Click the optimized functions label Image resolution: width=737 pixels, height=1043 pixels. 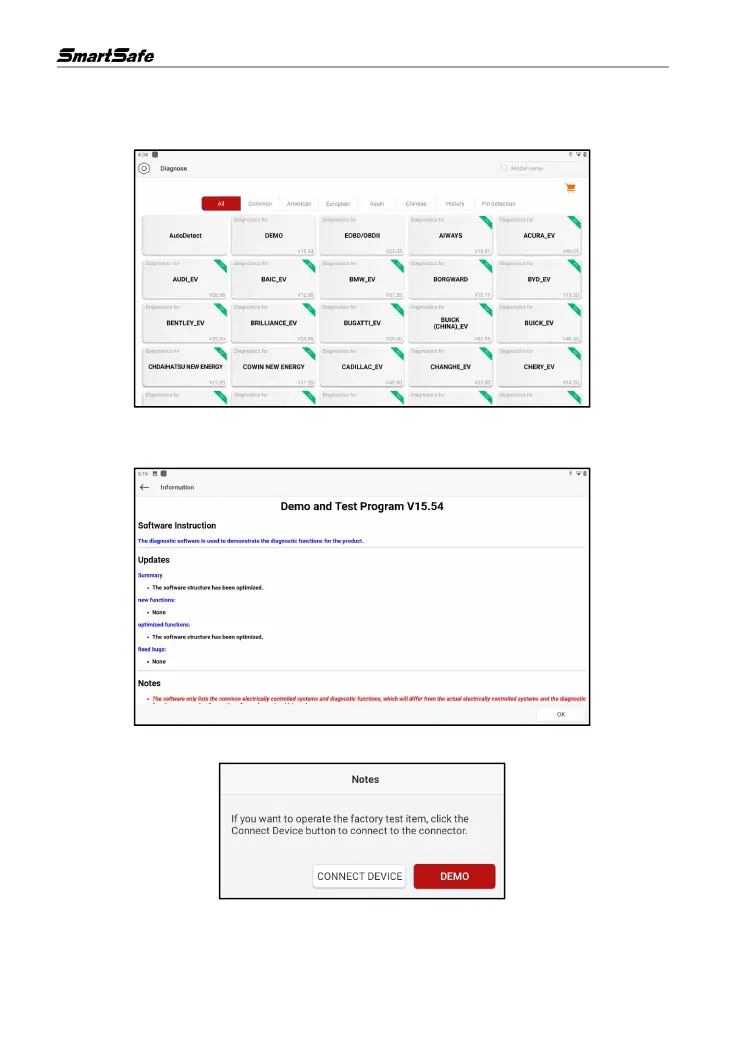click(x=164, y=625)
